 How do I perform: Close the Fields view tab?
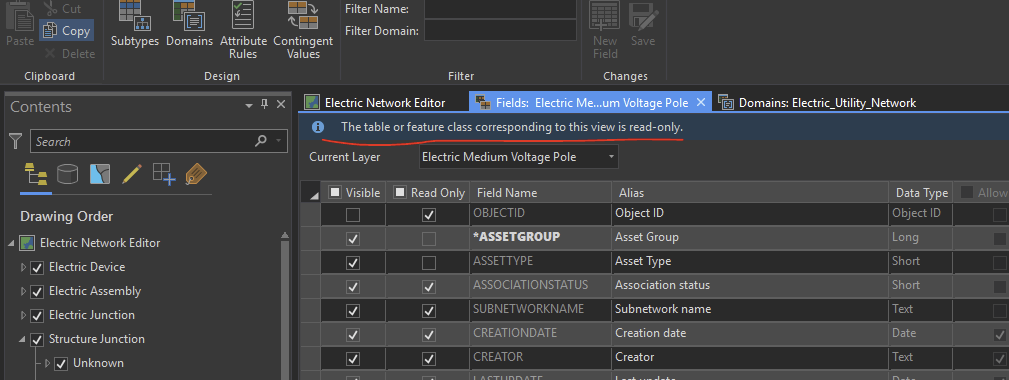701,102
